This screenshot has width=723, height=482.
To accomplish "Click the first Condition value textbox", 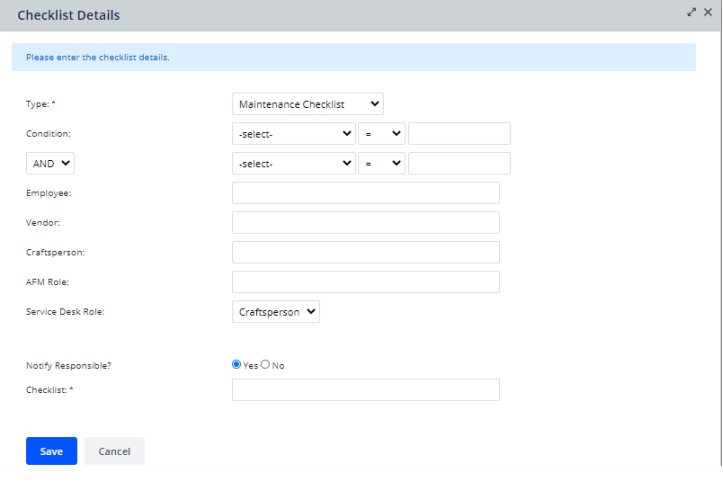I will pyautogui.click(x=459, y=134).
